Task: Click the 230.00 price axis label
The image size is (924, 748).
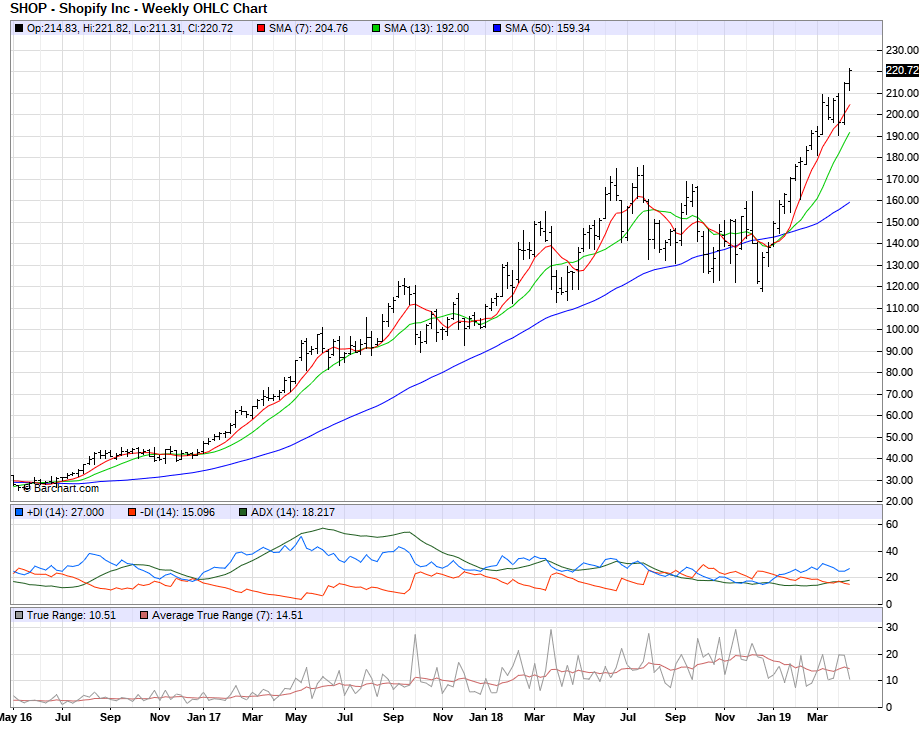Action: coord(902,51)
